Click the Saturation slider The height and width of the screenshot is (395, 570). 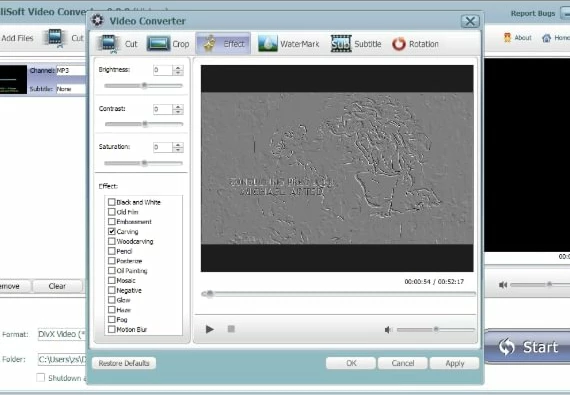point(143,163)
